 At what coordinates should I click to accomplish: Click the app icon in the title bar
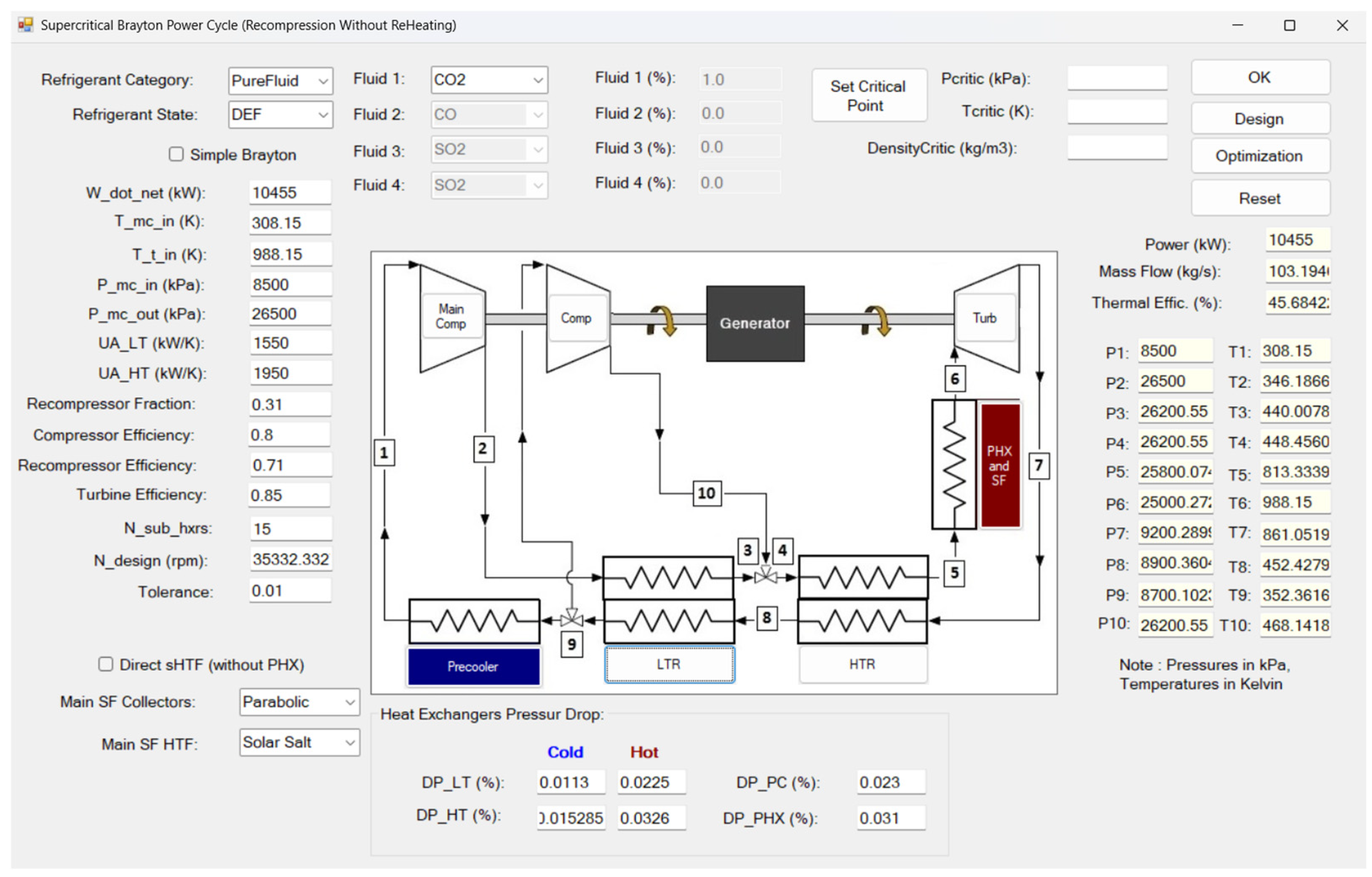pos(25,25)
